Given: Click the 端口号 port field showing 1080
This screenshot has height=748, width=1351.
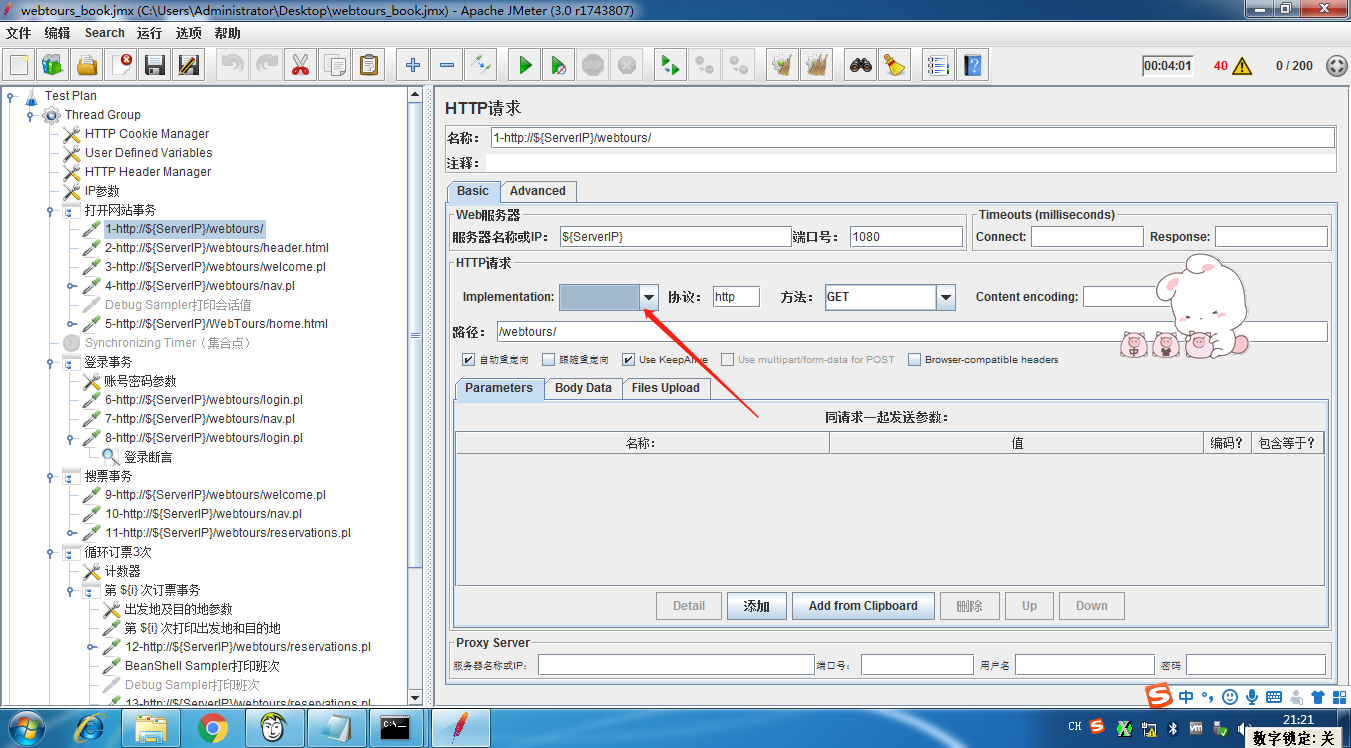Looking at the screenshot, I should point(906,237).
